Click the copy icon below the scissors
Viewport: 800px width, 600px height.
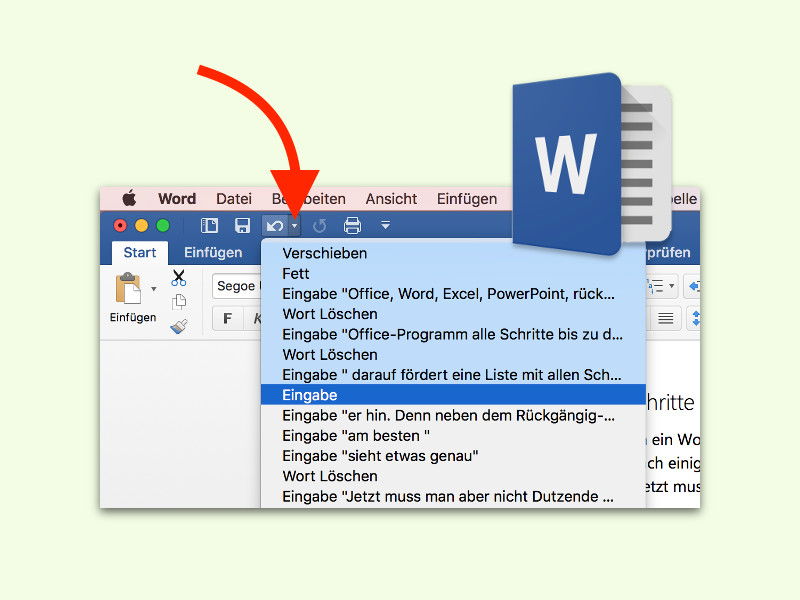179,302
